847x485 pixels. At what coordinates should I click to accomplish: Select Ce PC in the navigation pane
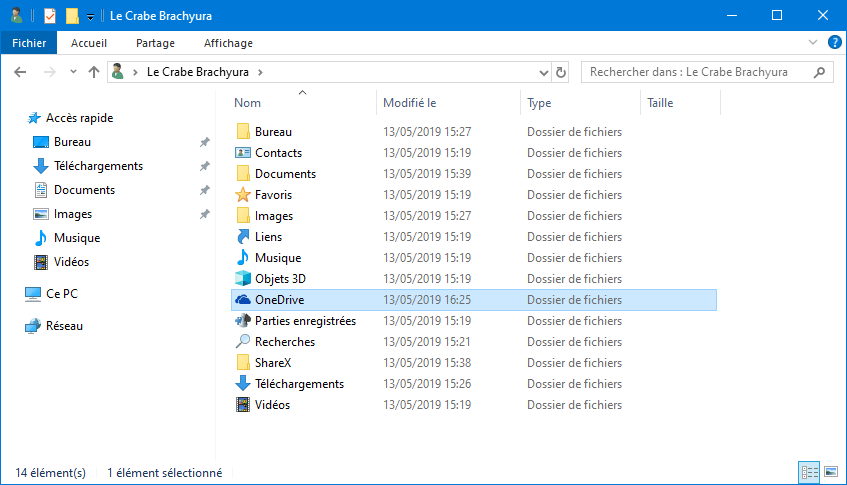(x=62, y=294)
